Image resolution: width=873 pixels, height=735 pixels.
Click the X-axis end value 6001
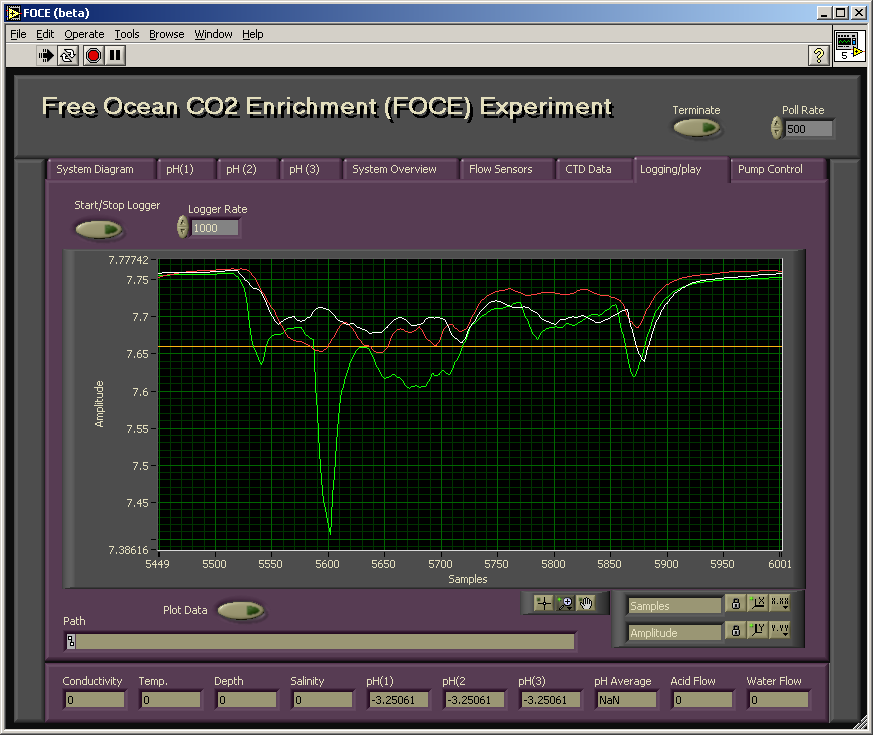tap(779, 564)
